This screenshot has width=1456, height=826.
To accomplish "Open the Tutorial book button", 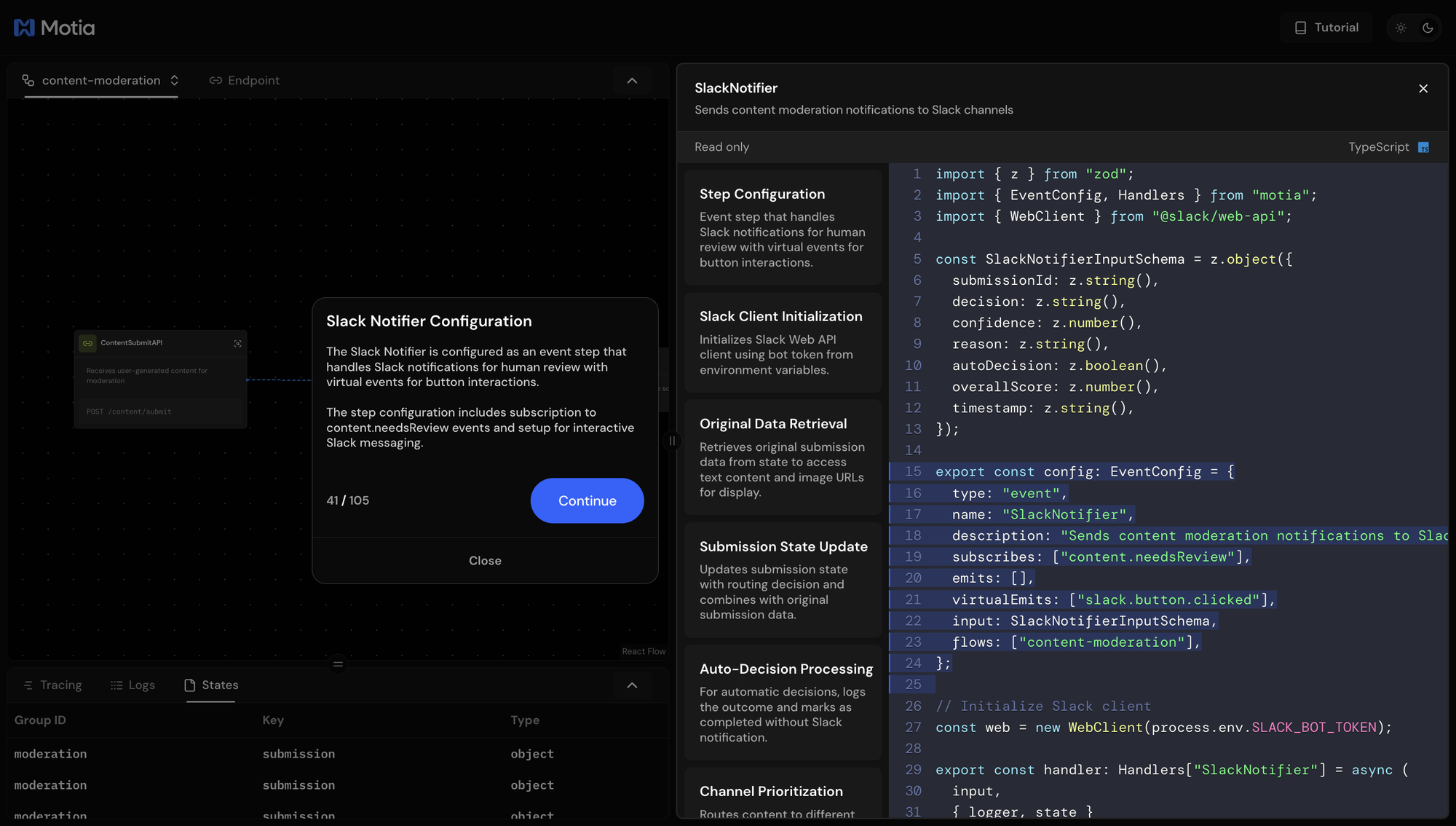I will pos(1326,28).
